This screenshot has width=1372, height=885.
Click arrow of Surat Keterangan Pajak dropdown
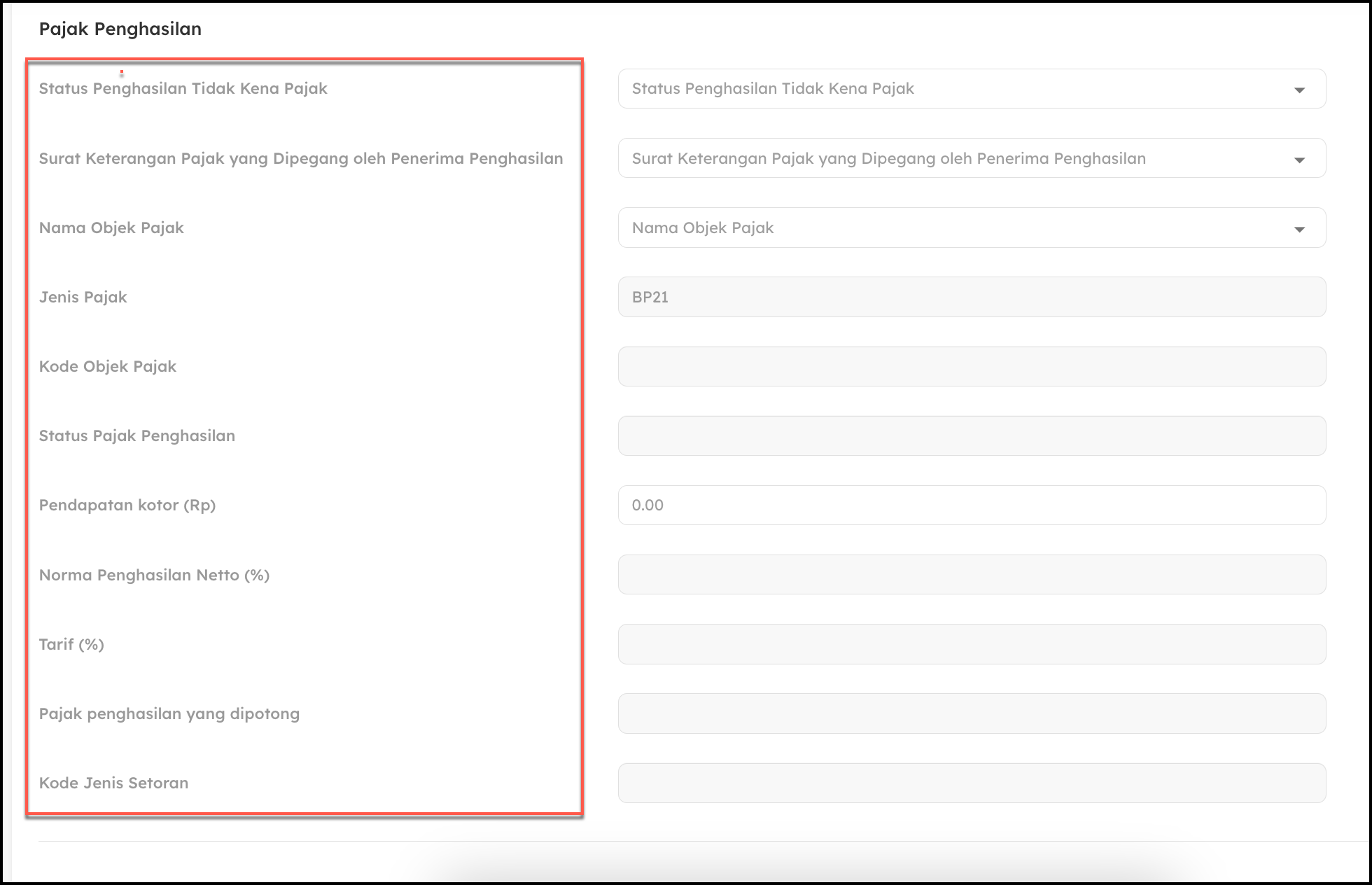point(1299,160)
